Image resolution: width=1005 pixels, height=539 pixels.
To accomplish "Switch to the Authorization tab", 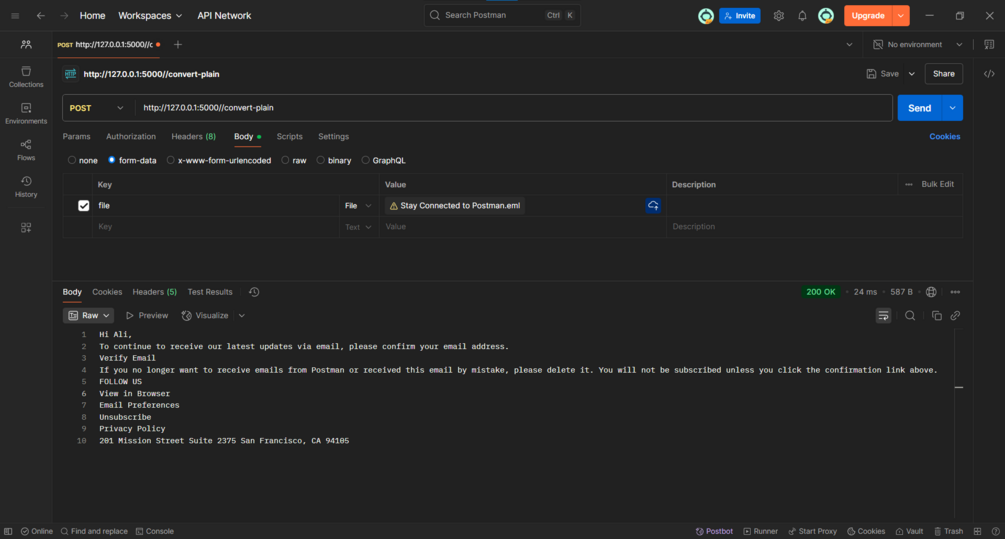I will [131, 137].
